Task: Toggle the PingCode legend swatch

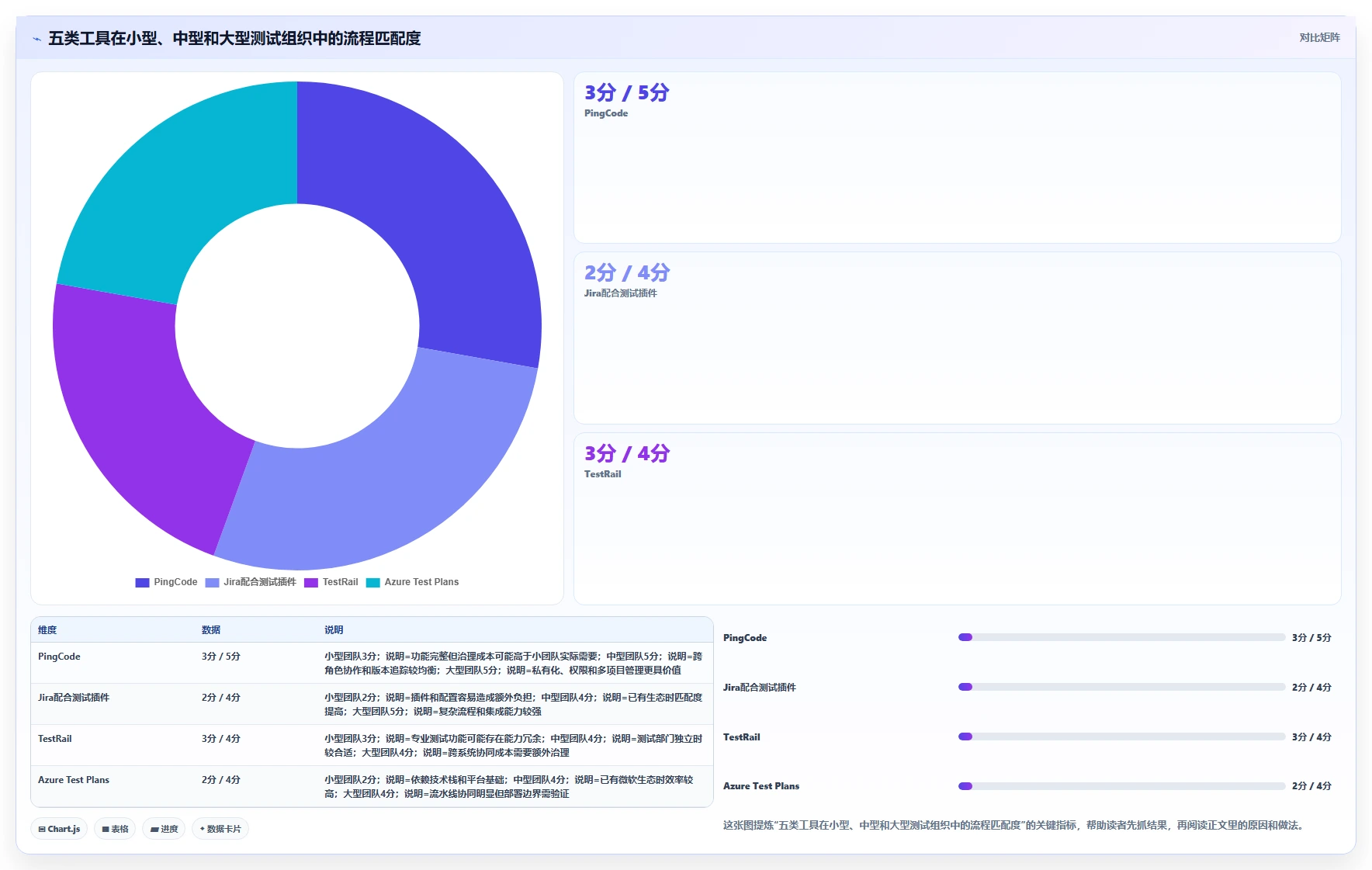Action: [142, 583]
